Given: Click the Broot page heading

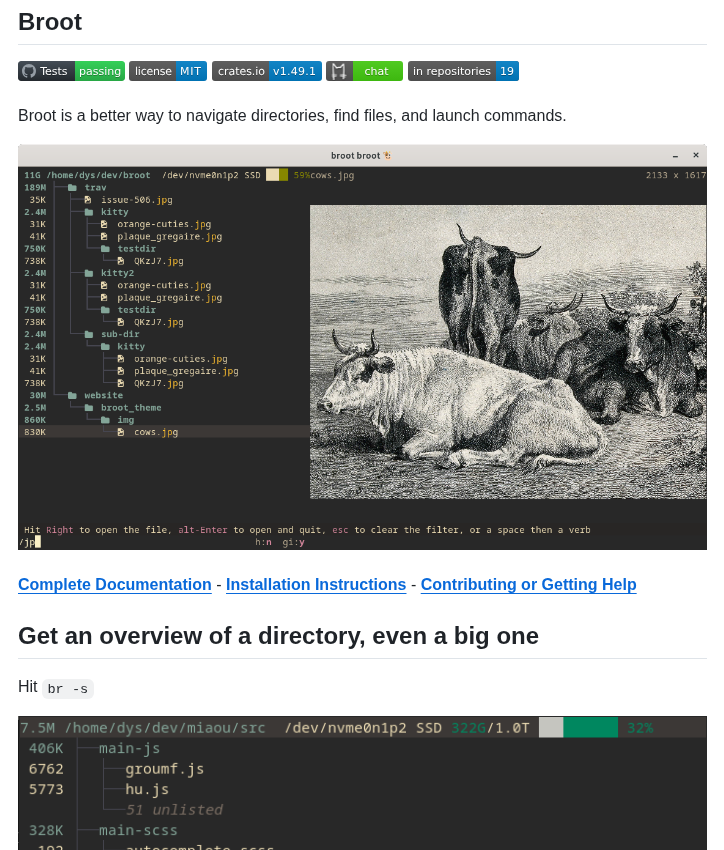Looking at the screenshot, I should tap(50, 22).
